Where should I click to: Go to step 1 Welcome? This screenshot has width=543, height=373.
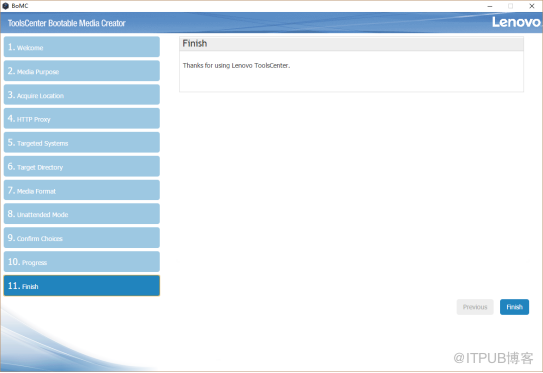click(x=82, y=47)
